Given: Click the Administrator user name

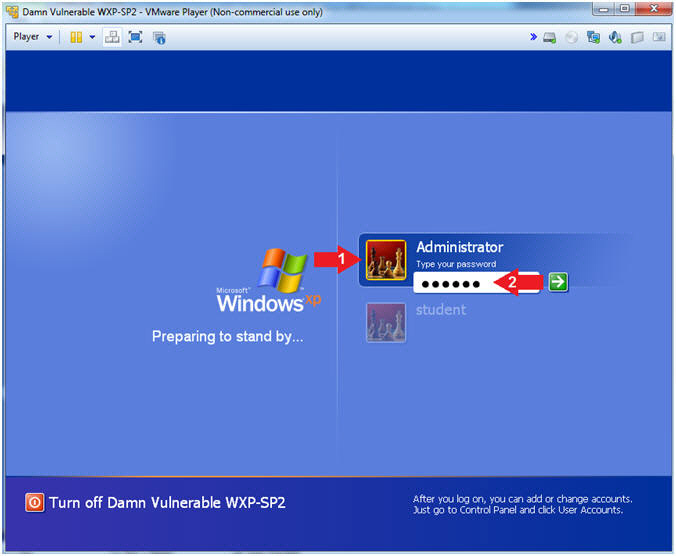Looking at the screenshot, I should 460,247.
